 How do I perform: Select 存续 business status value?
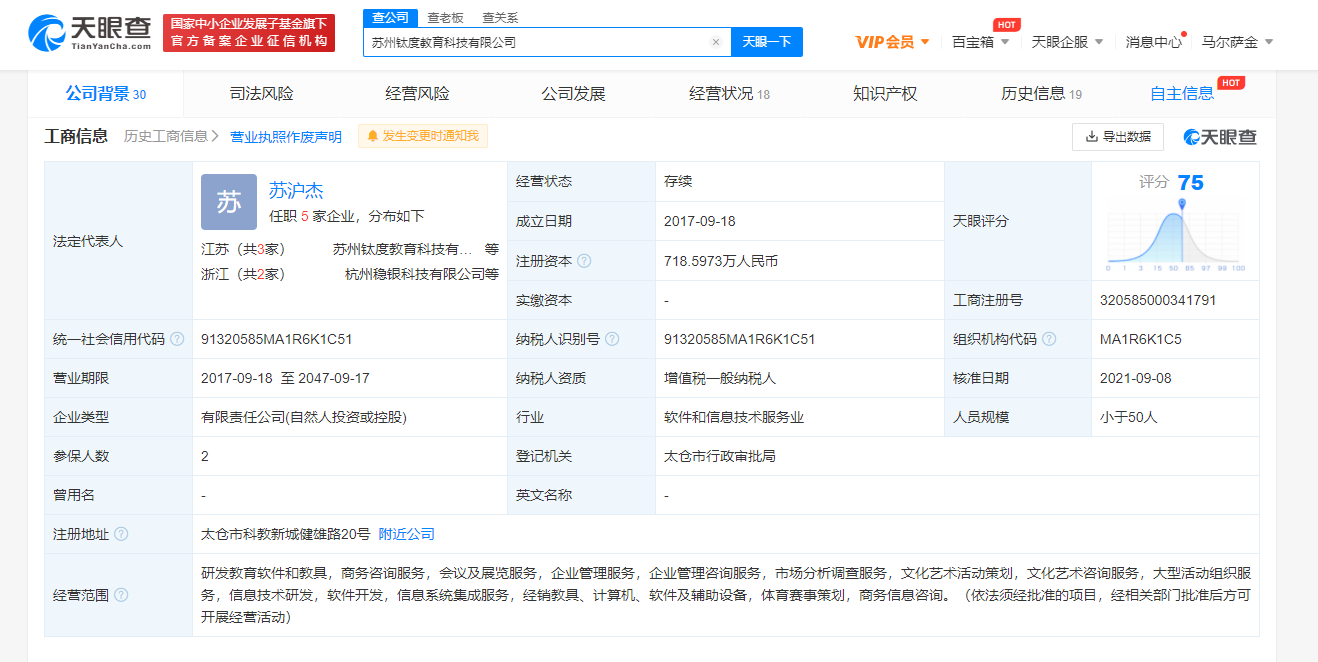(x=678, y=182)
